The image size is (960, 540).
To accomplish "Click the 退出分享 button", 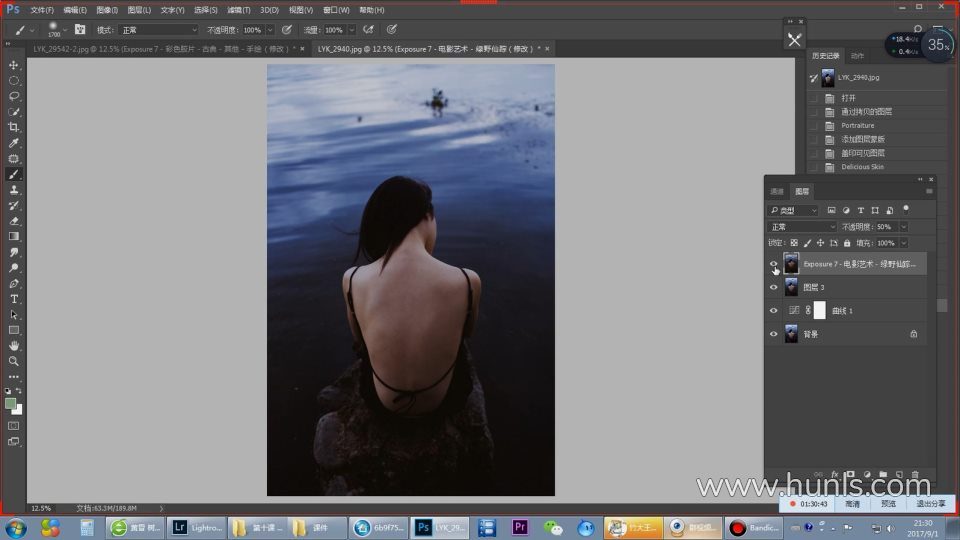I will (931, 504).
